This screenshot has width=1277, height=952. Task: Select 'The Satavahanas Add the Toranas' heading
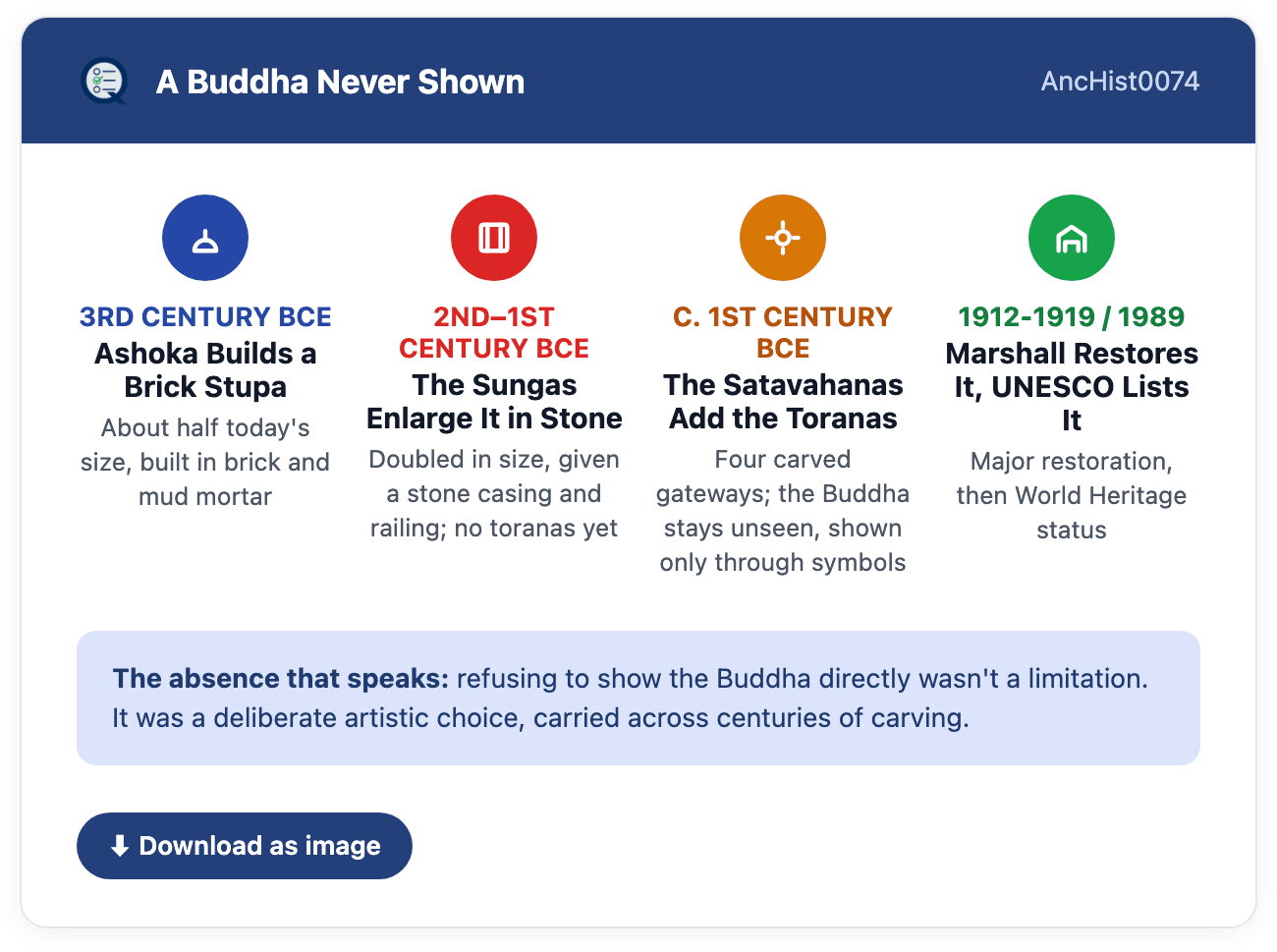[783, 401]
